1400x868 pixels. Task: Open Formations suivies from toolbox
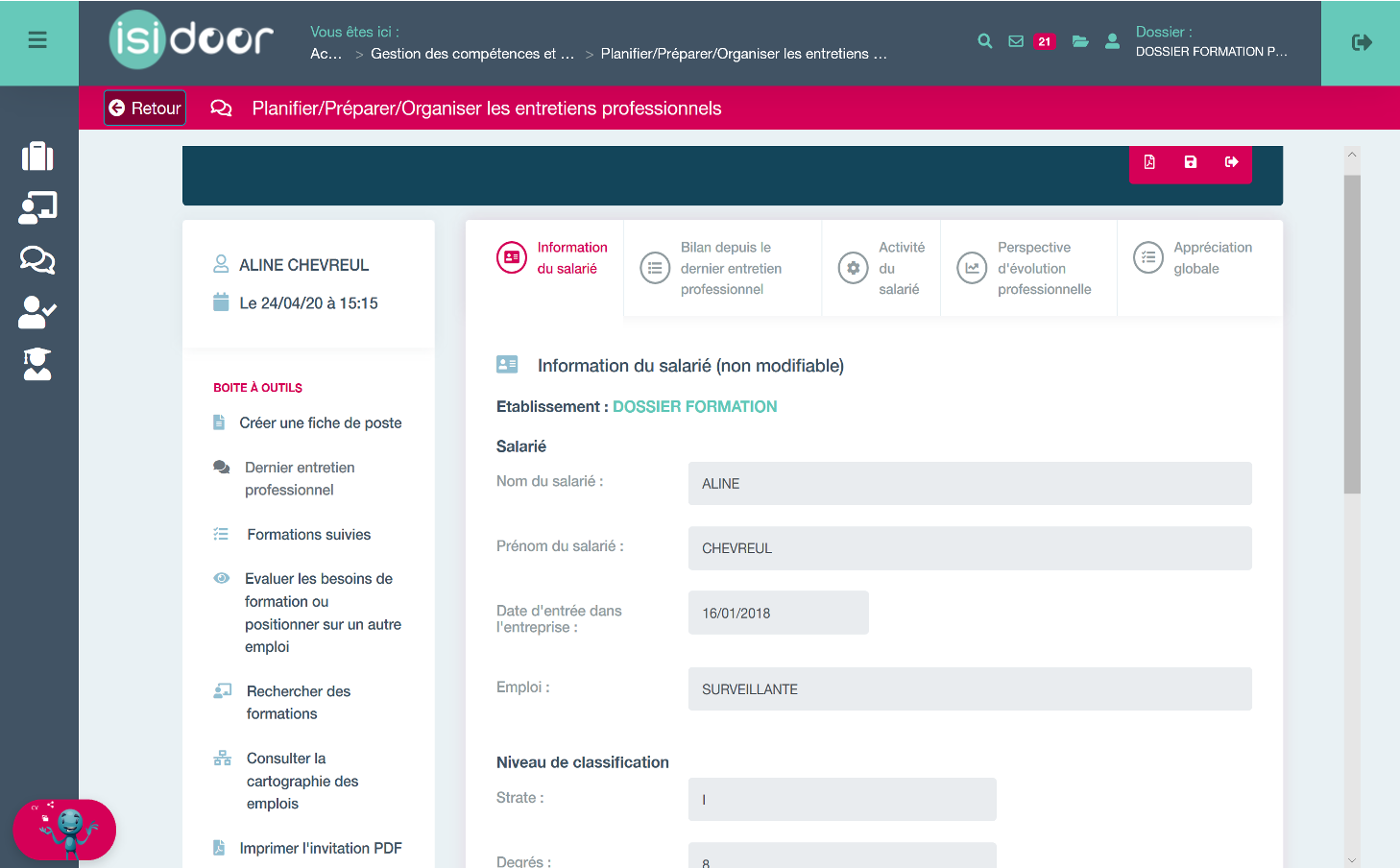point(308,535)
